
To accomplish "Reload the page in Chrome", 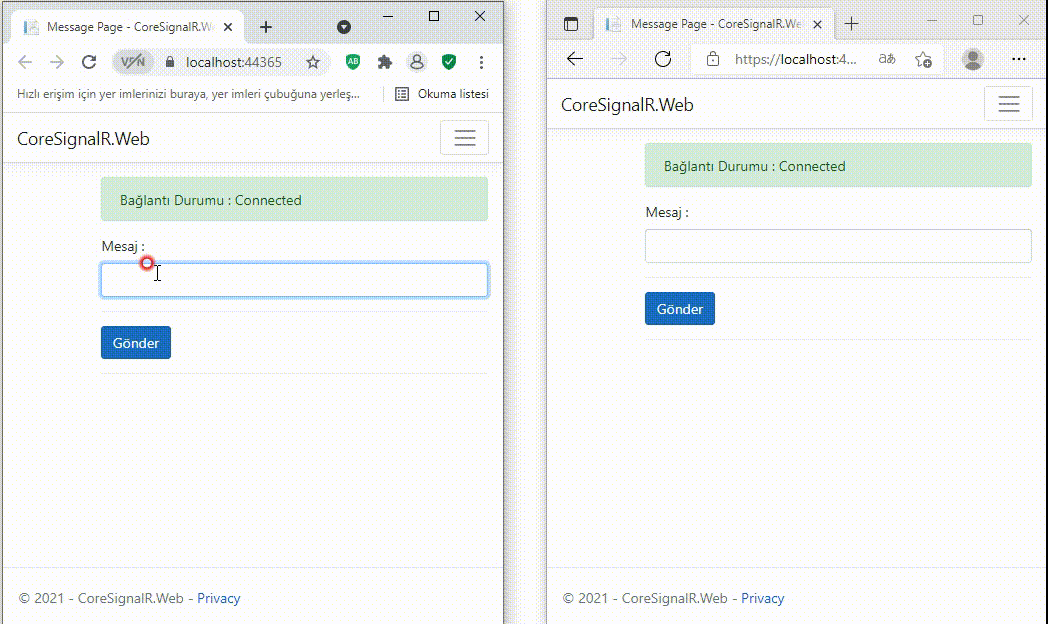I will tap(89, 62).
